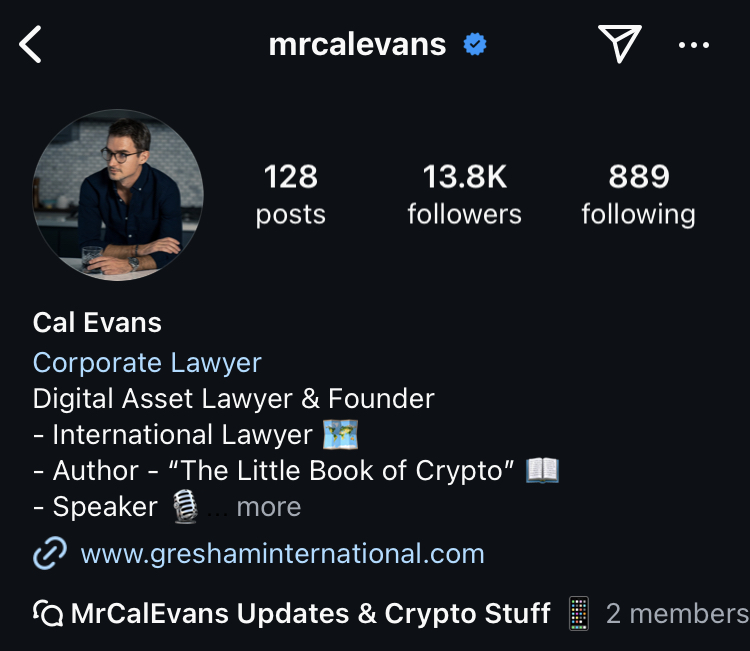View the 128 posts count

tap(290, 194)
